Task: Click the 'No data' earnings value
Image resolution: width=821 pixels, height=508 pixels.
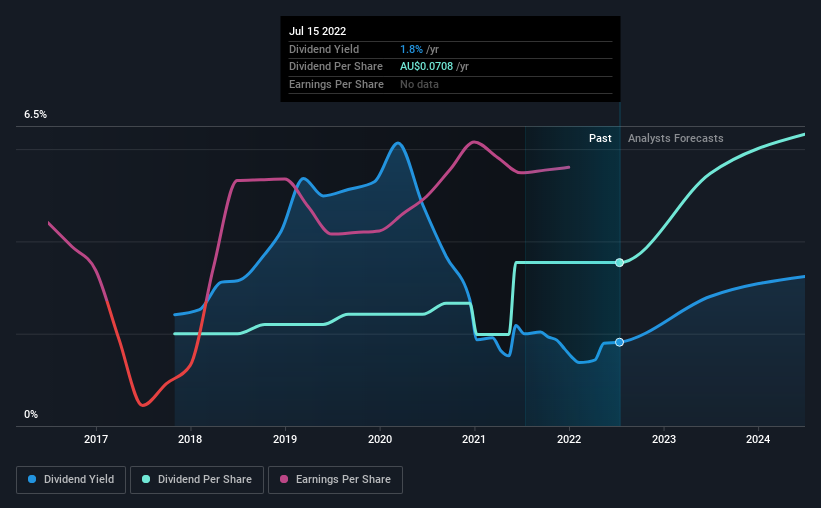Action: coord(419,84)
